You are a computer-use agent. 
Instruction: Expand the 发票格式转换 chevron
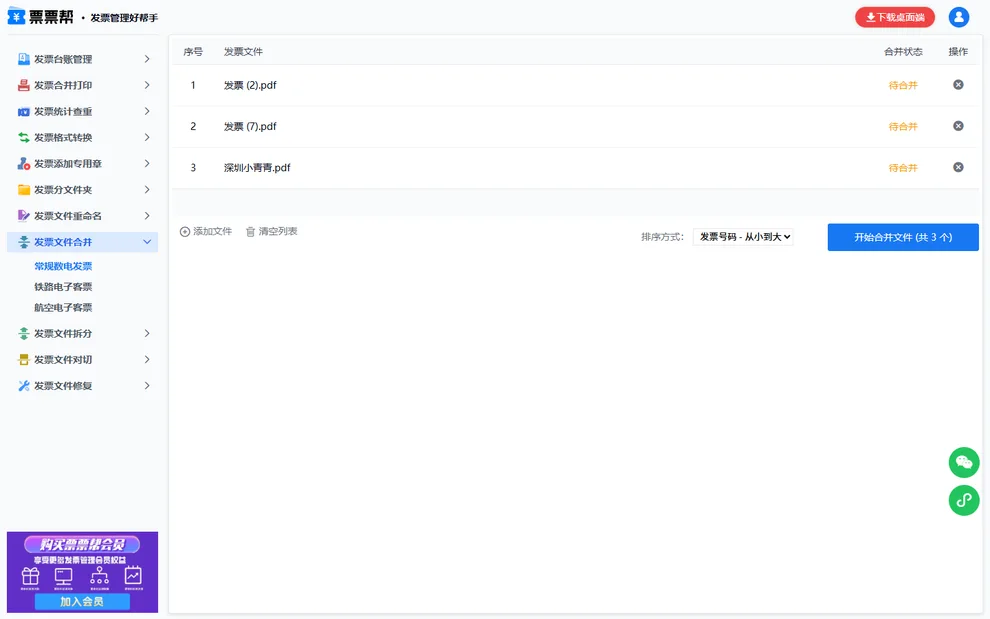coord(147,137)
